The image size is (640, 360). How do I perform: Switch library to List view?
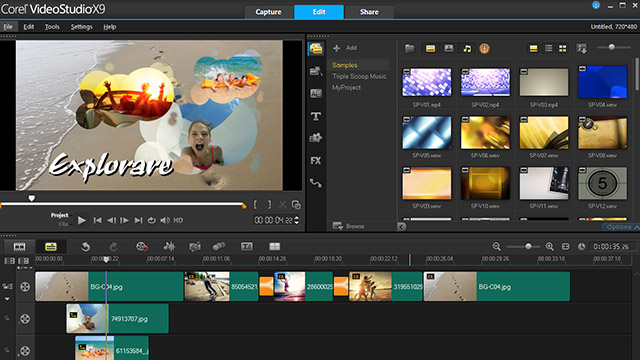tap(548, 49)
